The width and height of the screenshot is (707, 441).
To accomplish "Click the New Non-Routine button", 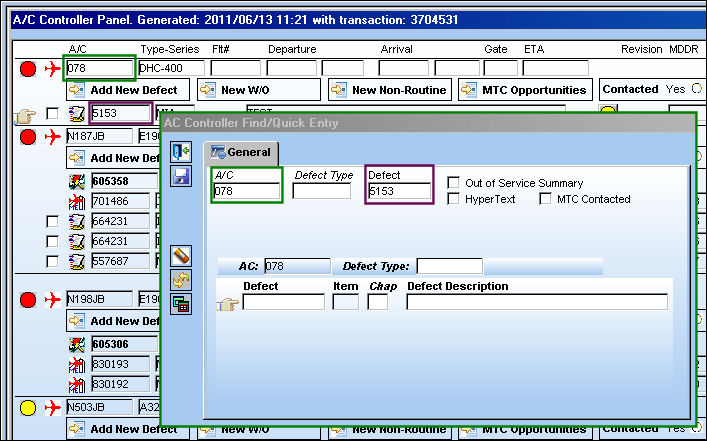I will (x=390, y=90).
